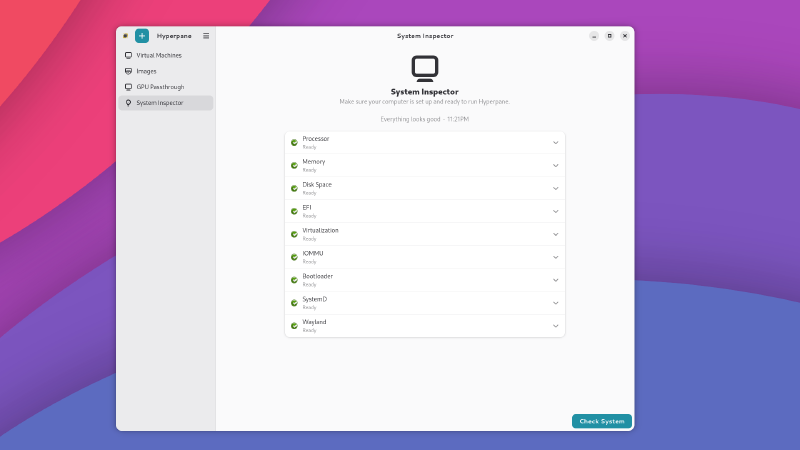Viewport: 800px width, 450px height.
Task: Click the green check icon beside Memory
Action: (x=294, y=165)
